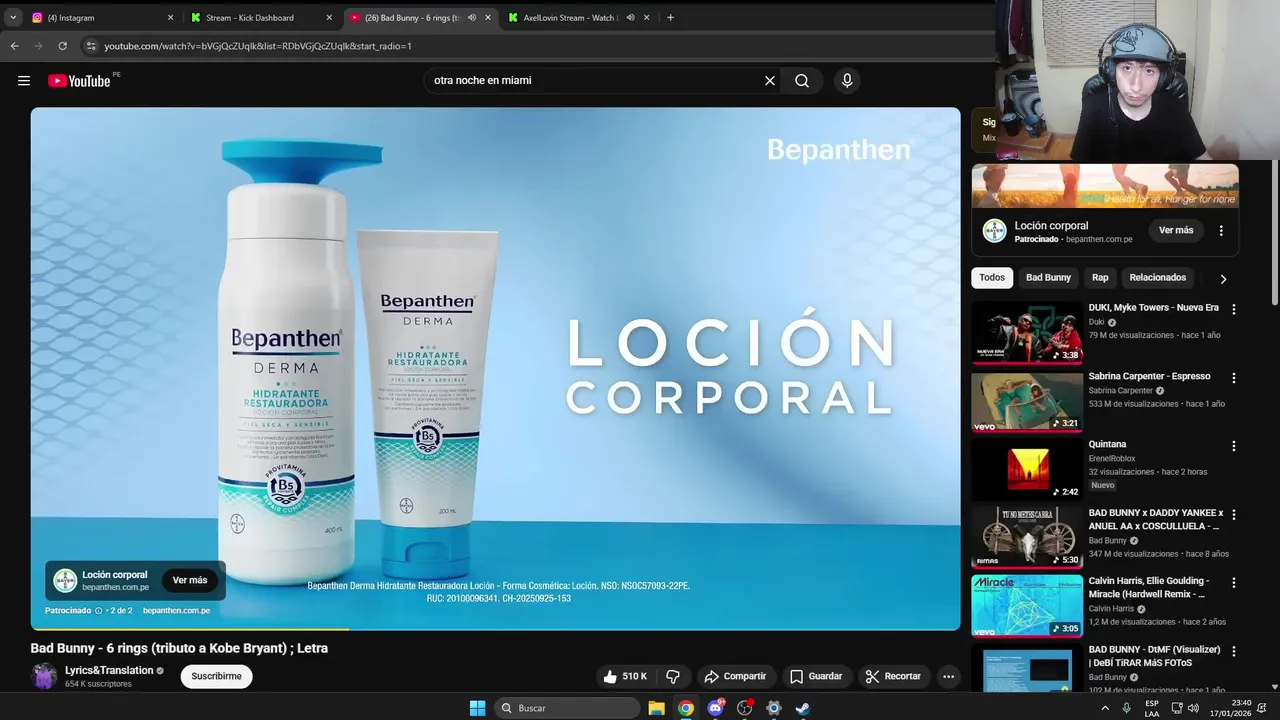Open DUKI Nueva Era video thumbnail
1280x720 pixels.
(1027, 334)
